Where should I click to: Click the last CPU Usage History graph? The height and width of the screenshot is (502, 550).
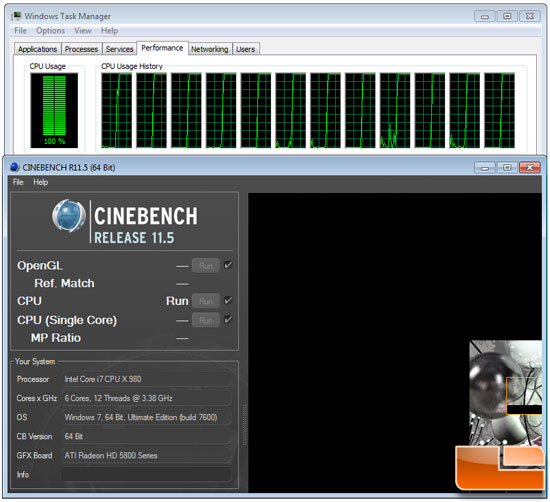click(x=499, y=110)
